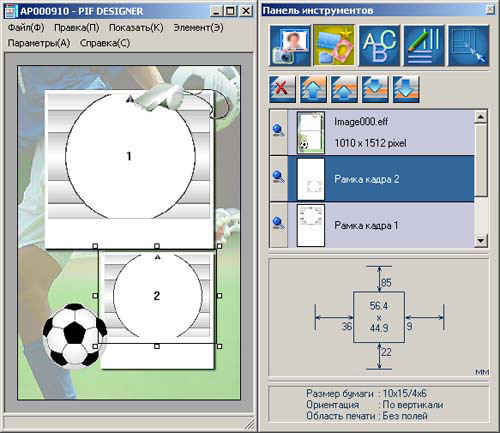
Task: Toggle visibility of Рамка кадра 2 layer
Action: tap(278, 176)
